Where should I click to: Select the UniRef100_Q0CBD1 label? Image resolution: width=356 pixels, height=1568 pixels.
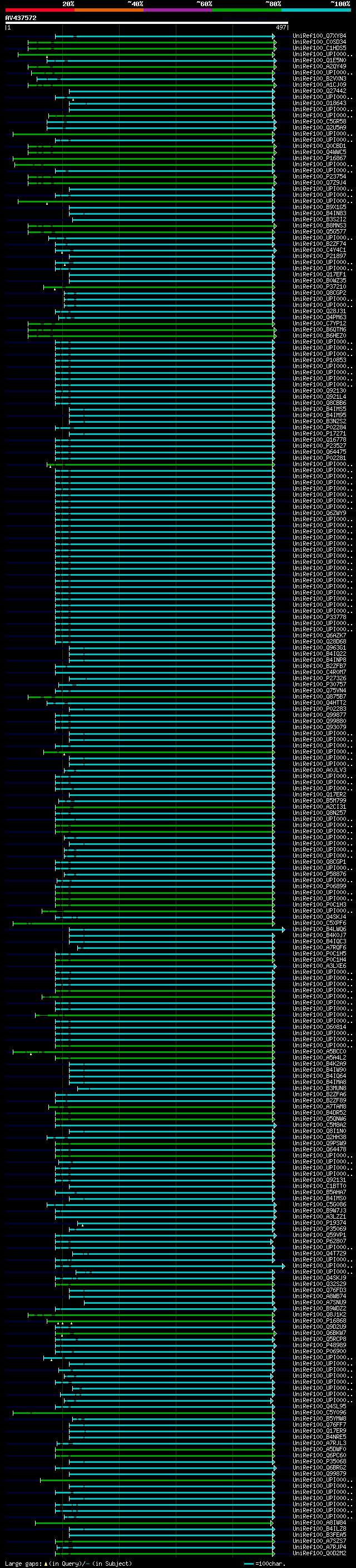319,146
